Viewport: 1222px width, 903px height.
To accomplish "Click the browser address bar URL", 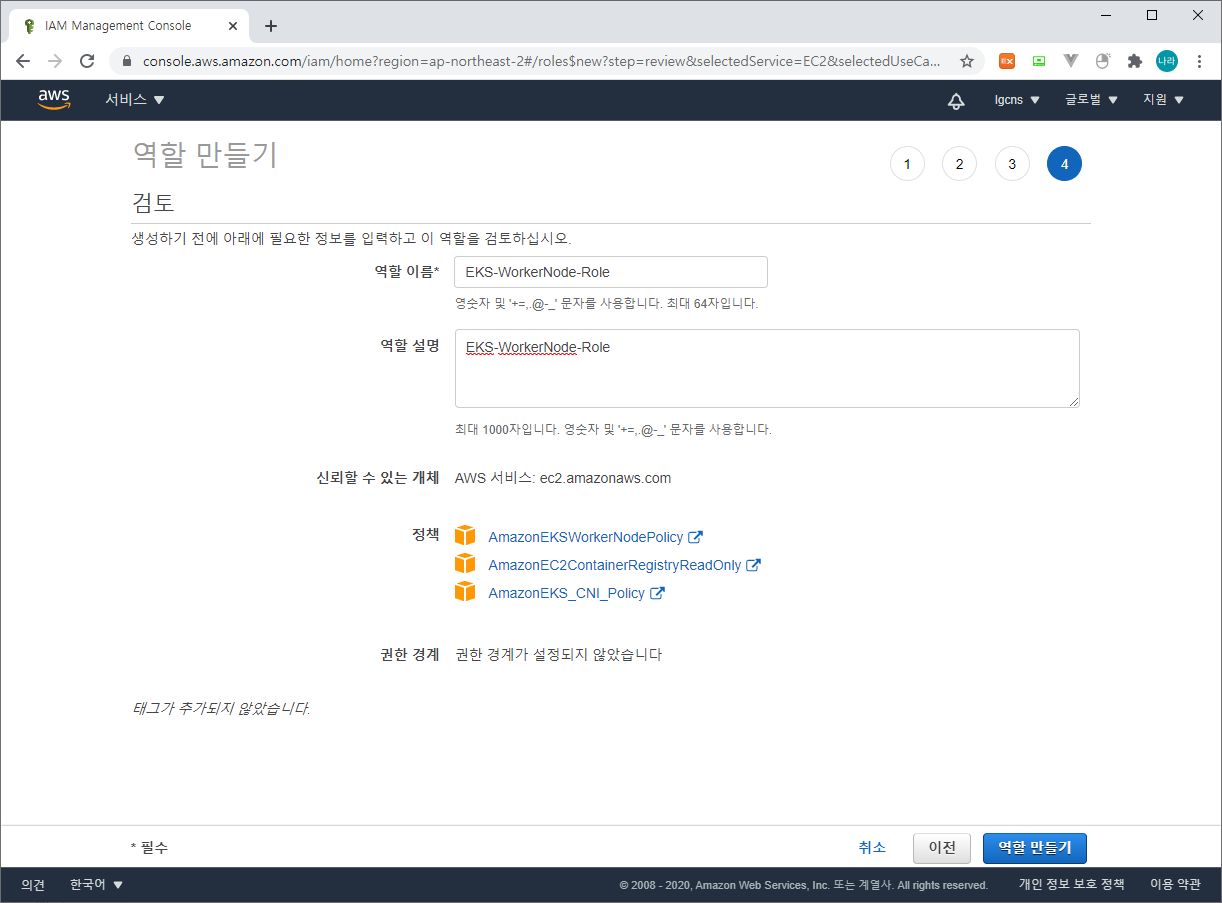I will 541,61.
